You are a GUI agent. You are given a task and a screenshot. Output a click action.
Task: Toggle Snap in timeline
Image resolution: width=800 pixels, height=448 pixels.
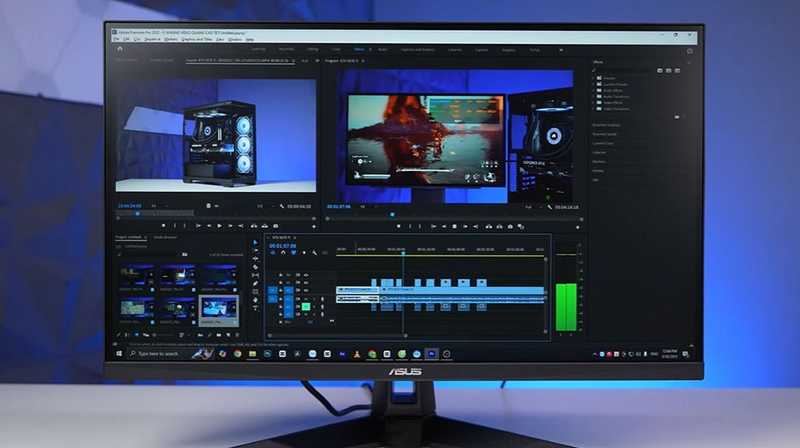click(x=283, y=253)
